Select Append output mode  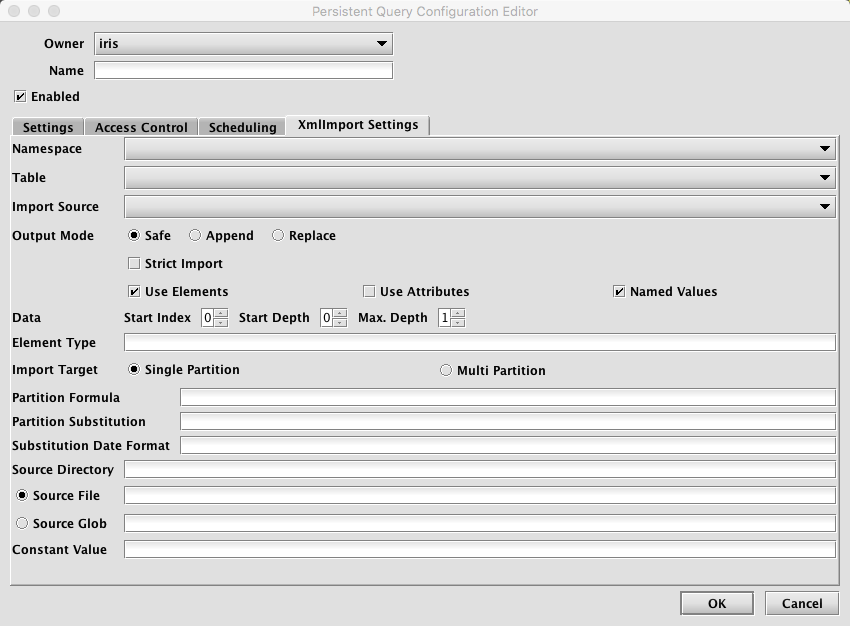pyautogui.click(x=195, y=236)
